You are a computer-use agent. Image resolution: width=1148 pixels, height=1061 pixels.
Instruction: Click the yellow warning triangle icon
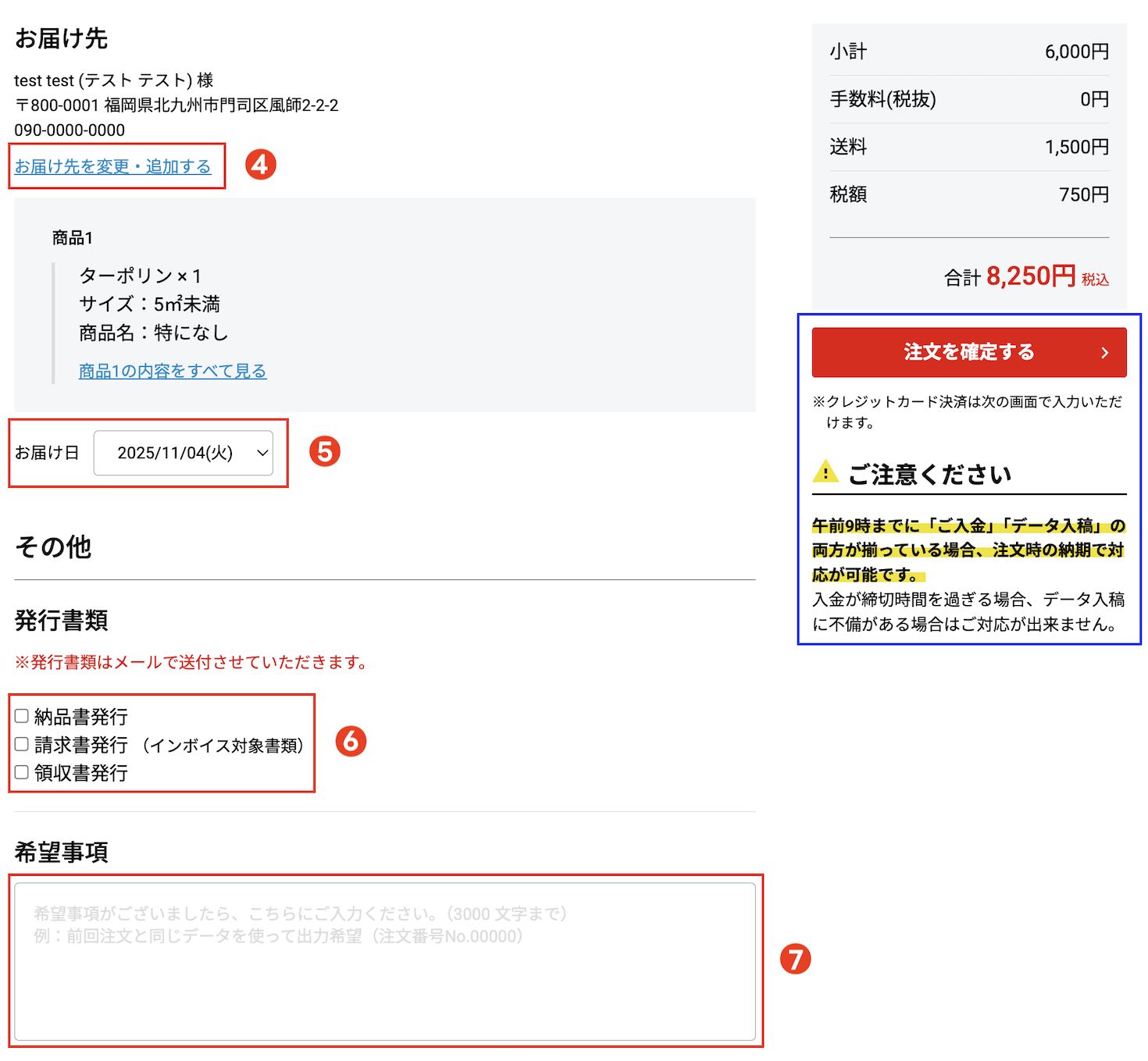point(825,472)
